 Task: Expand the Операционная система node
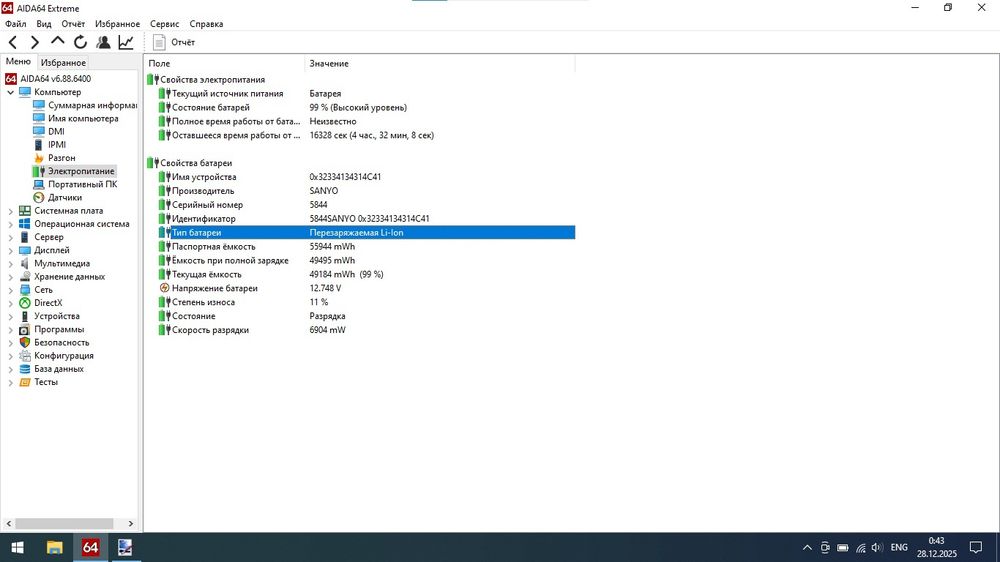(10, 224)
